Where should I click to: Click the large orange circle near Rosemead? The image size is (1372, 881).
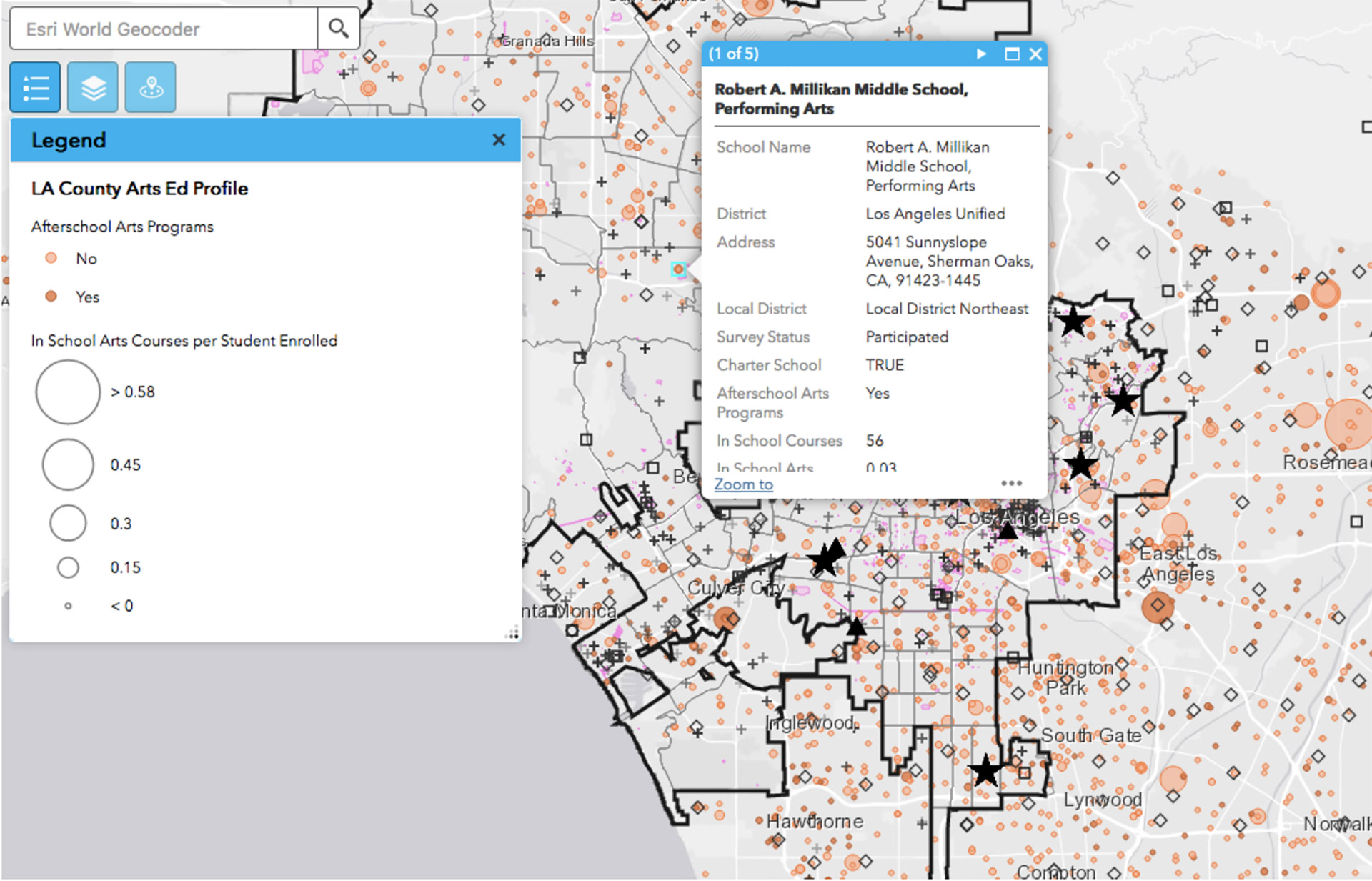[x=1348, y=424]
